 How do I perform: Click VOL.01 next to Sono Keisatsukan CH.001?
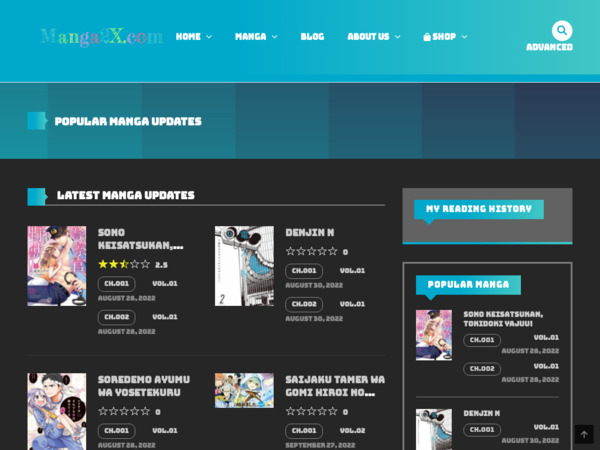point(165,284)
